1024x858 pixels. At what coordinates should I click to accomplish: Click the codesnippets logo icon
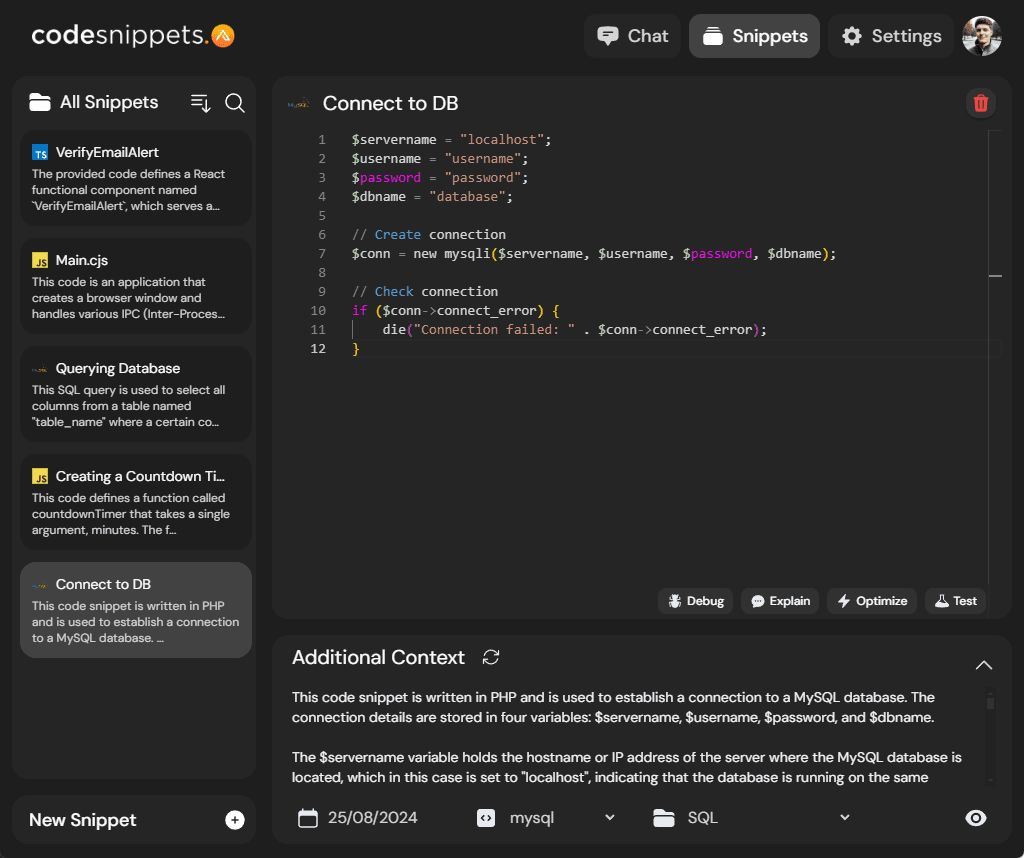coord(223,35)
